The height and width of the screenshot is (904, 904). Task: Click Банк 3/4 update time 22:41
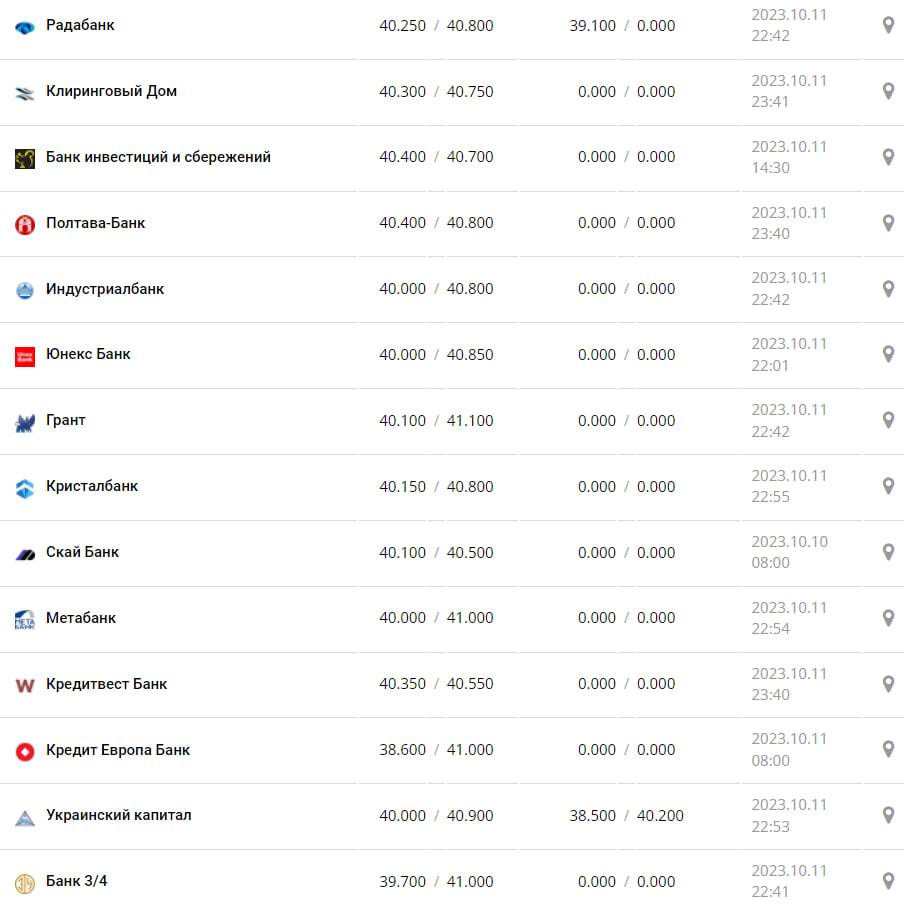pyautogui.click(x=770, y=892)
